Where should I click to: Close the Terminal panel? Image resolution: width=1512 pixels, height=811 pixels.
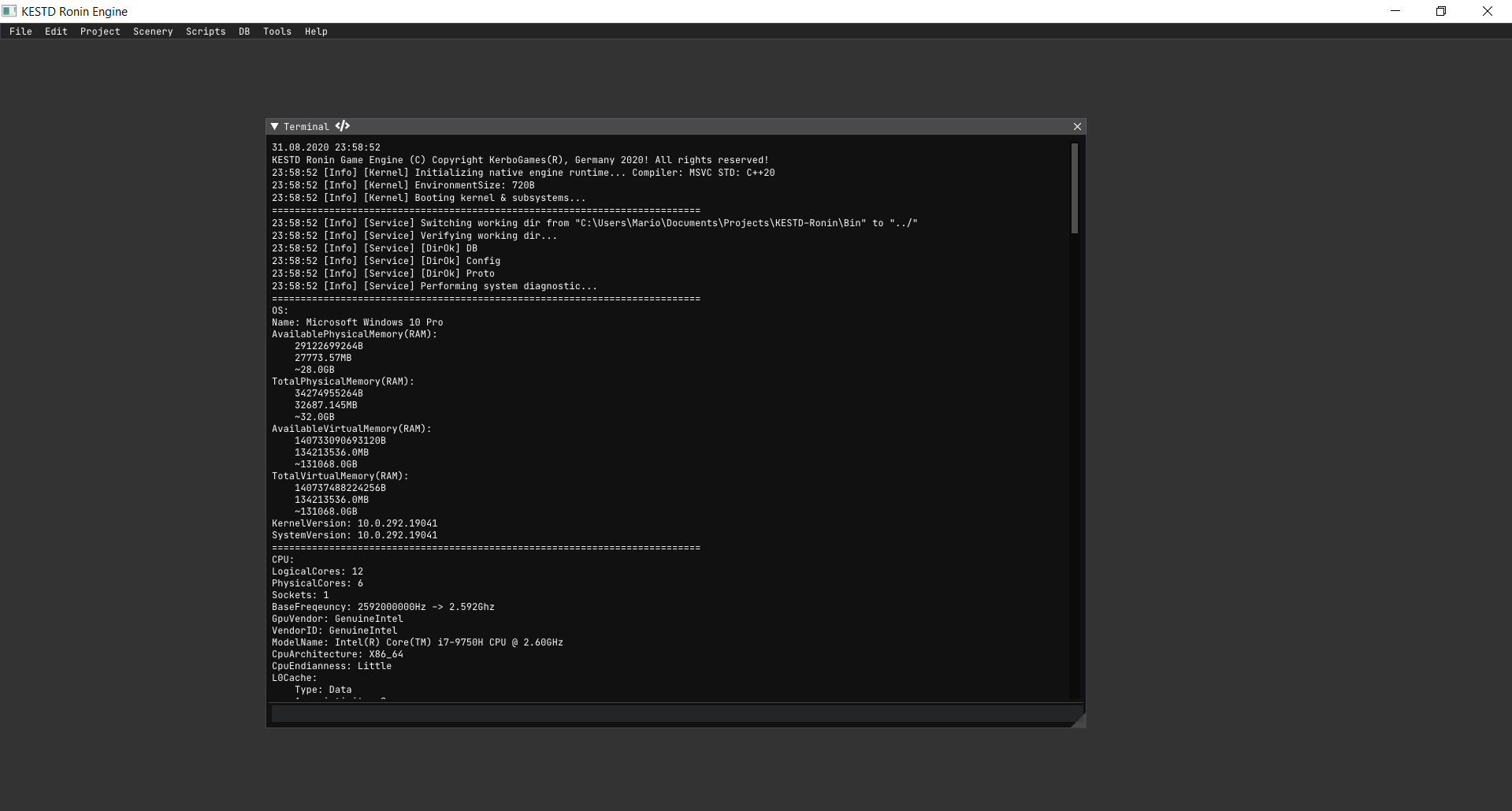point(1077,126)
